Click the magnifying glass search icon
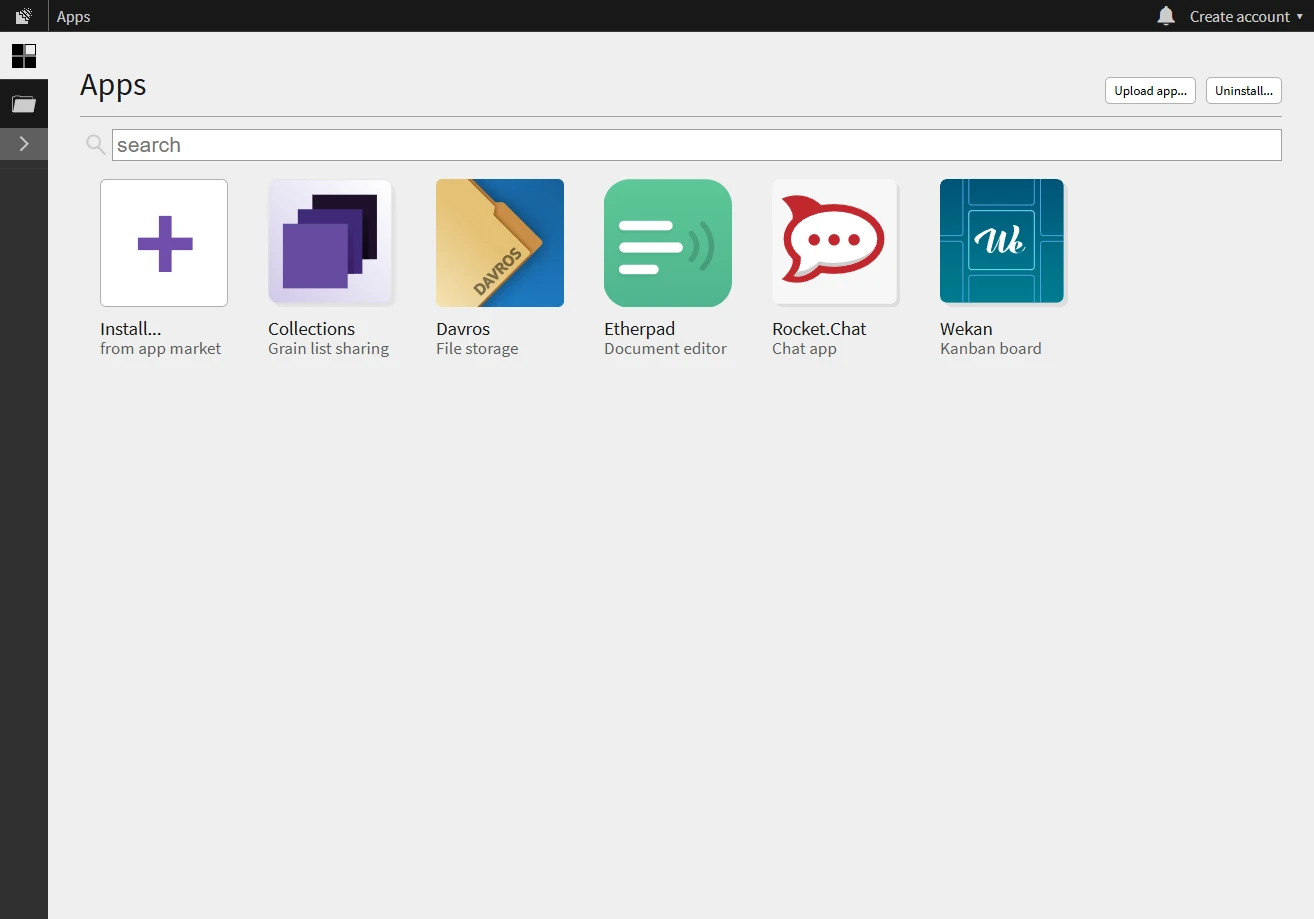1314x919 pixels. coord(96,145)
